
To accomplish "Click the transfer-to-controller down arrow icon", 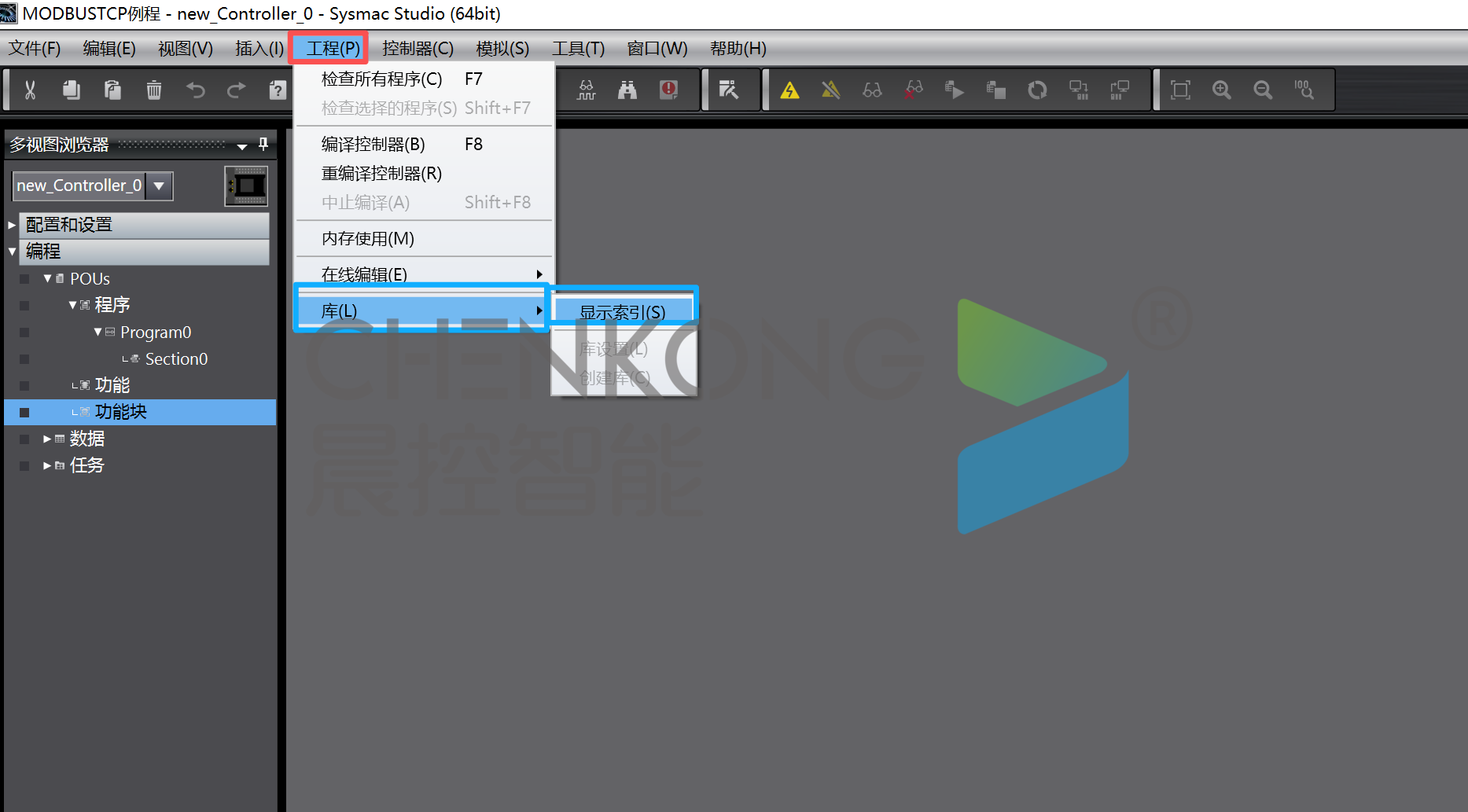I will 1079,90.
